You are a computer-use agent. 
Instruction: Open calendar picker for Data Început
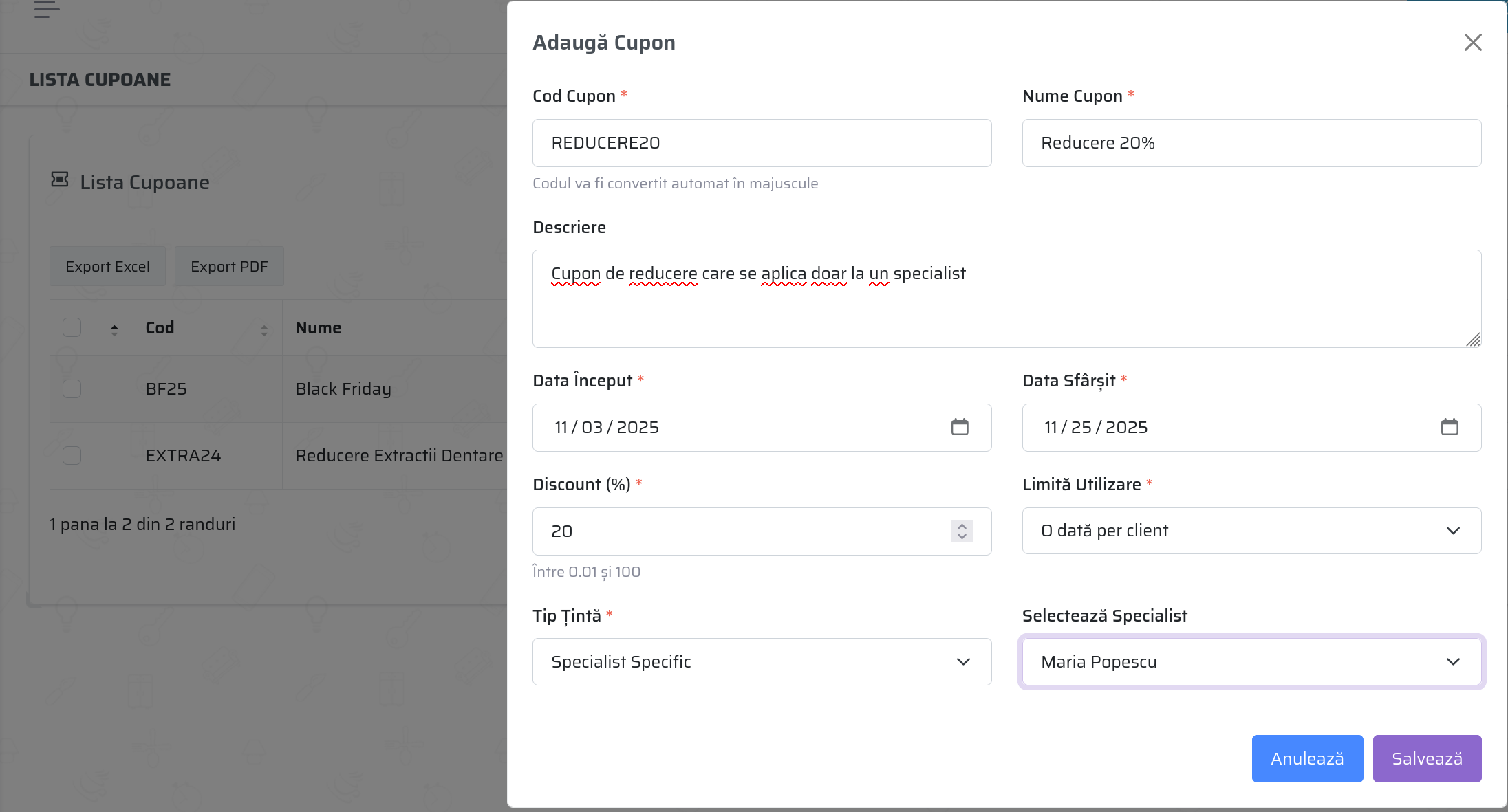960,427
